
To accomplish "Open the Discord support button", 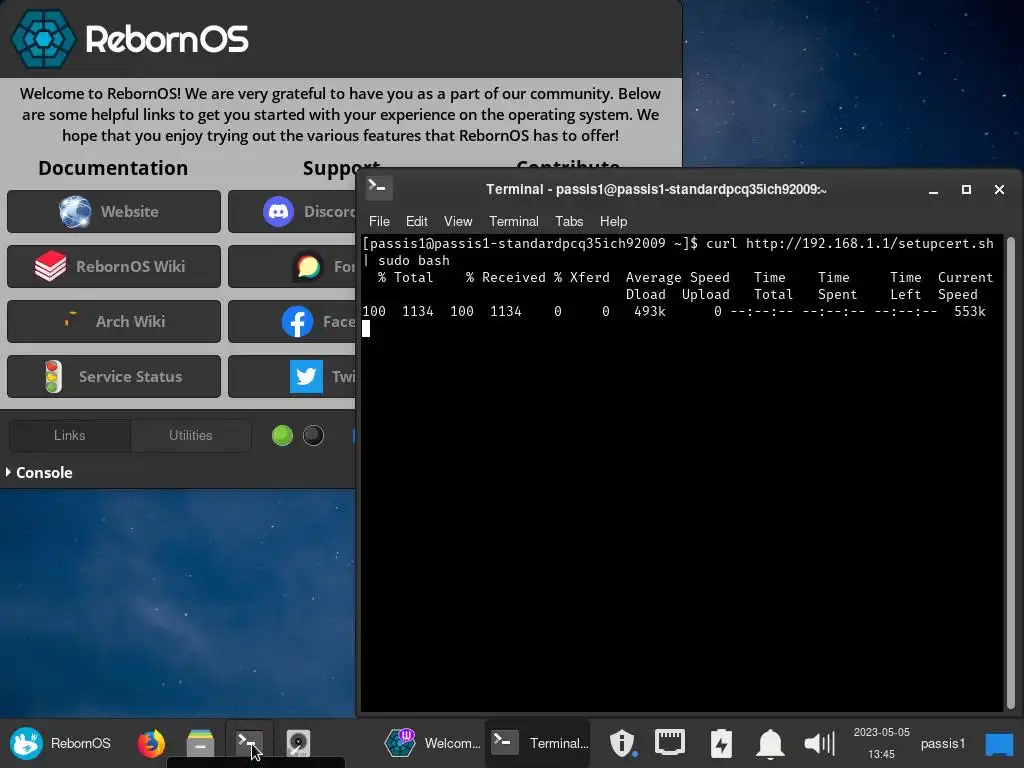I will (292, 212).
